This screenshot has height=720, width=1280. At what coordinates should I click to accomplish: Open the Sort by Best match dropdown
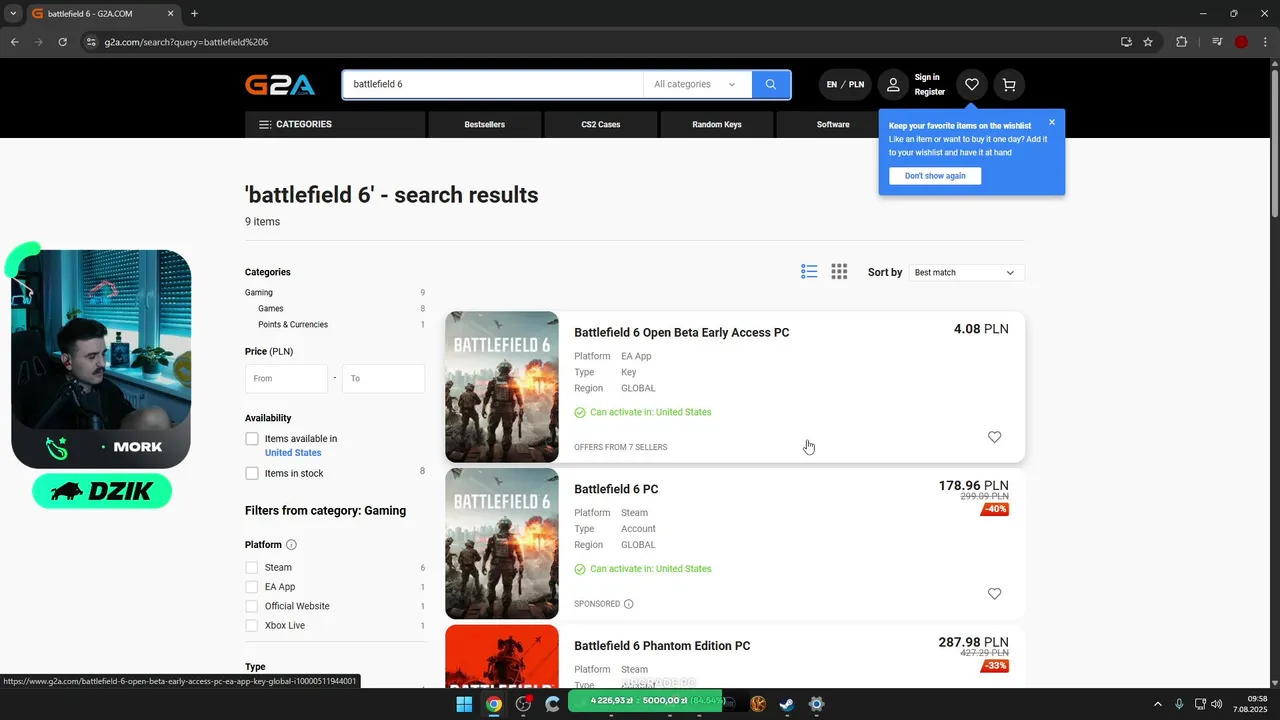pyautogui.click(x=966, y=272)
